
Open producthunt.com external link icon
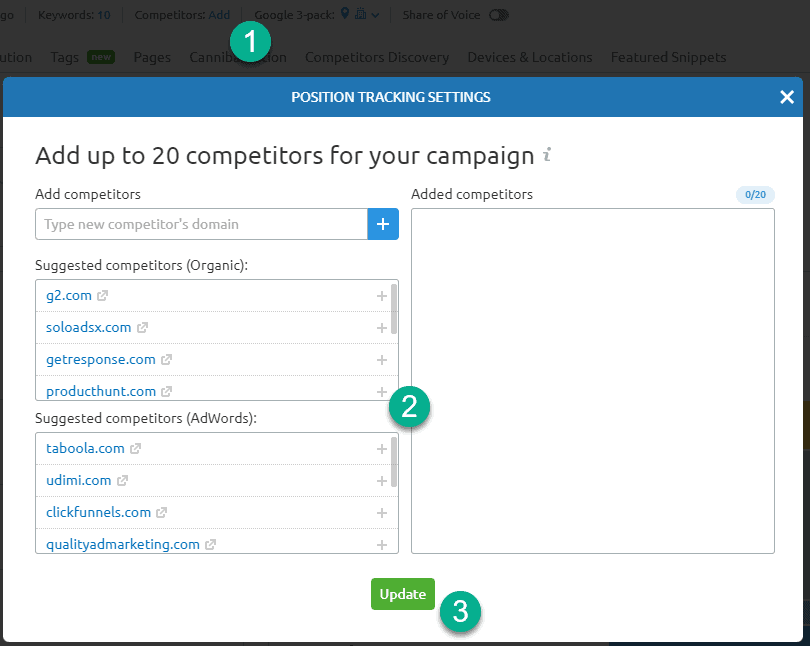pyautogui.click(x=166, y=391)
